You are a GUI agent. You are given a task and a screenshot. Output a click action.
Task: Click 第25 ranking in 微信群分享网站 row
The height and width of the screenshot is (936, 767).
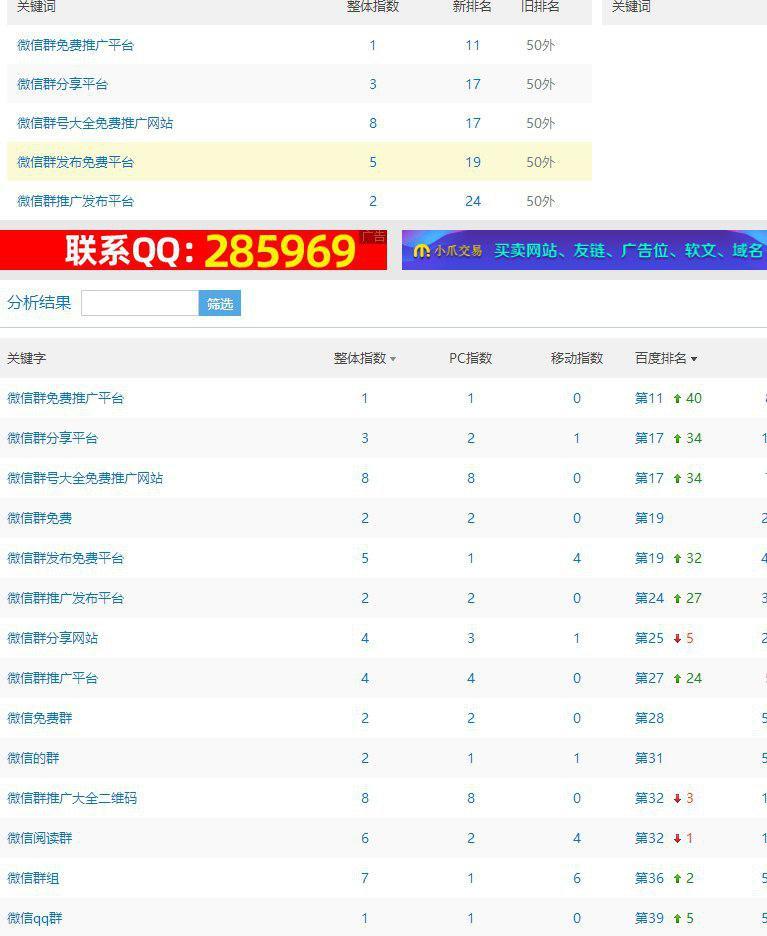(649, 638)
